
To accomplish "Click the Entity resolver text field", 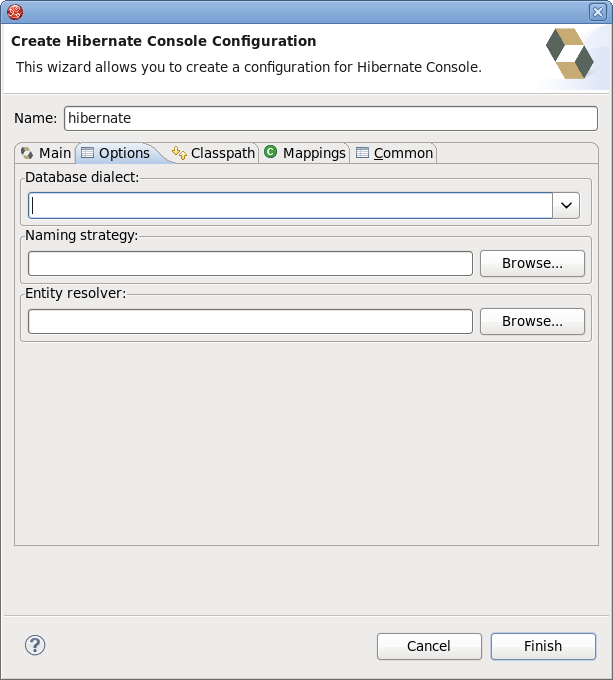I will (250, 321).
